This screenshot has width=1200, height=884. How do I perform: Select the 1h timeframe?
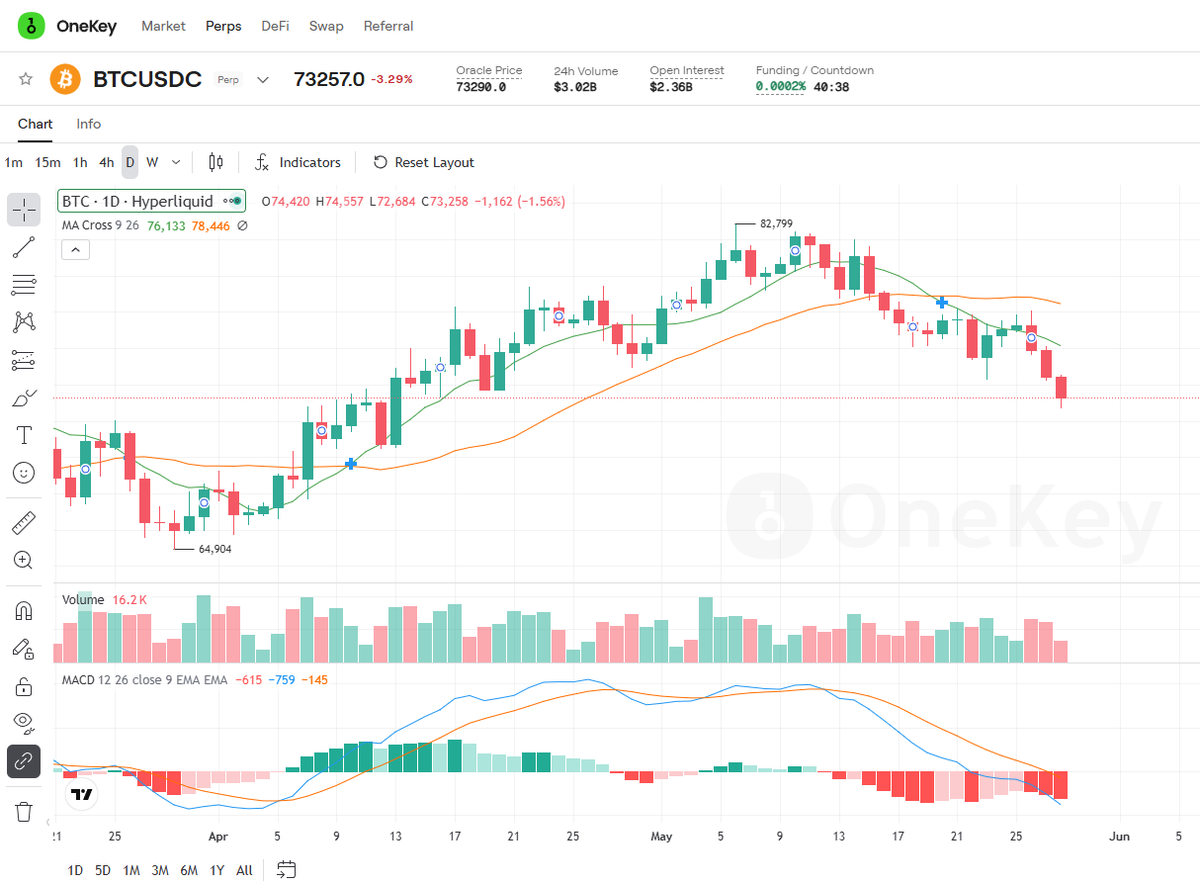pyautogui.click(x=80, y=162)
